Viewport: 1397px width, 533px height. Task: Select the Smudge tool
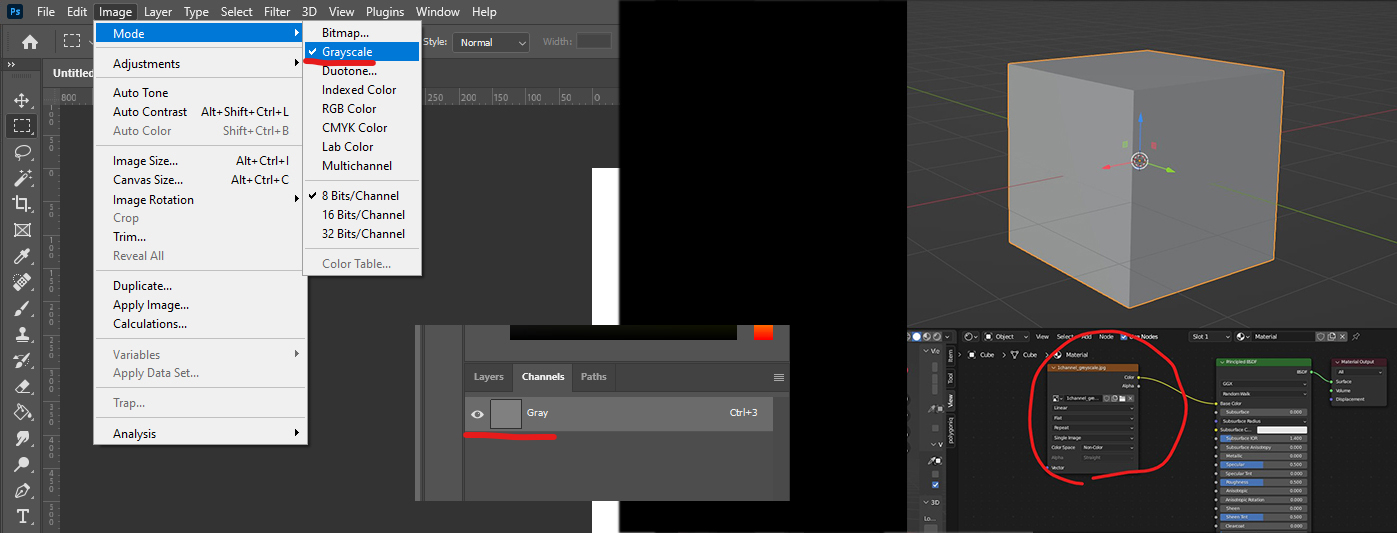point(21,438)
